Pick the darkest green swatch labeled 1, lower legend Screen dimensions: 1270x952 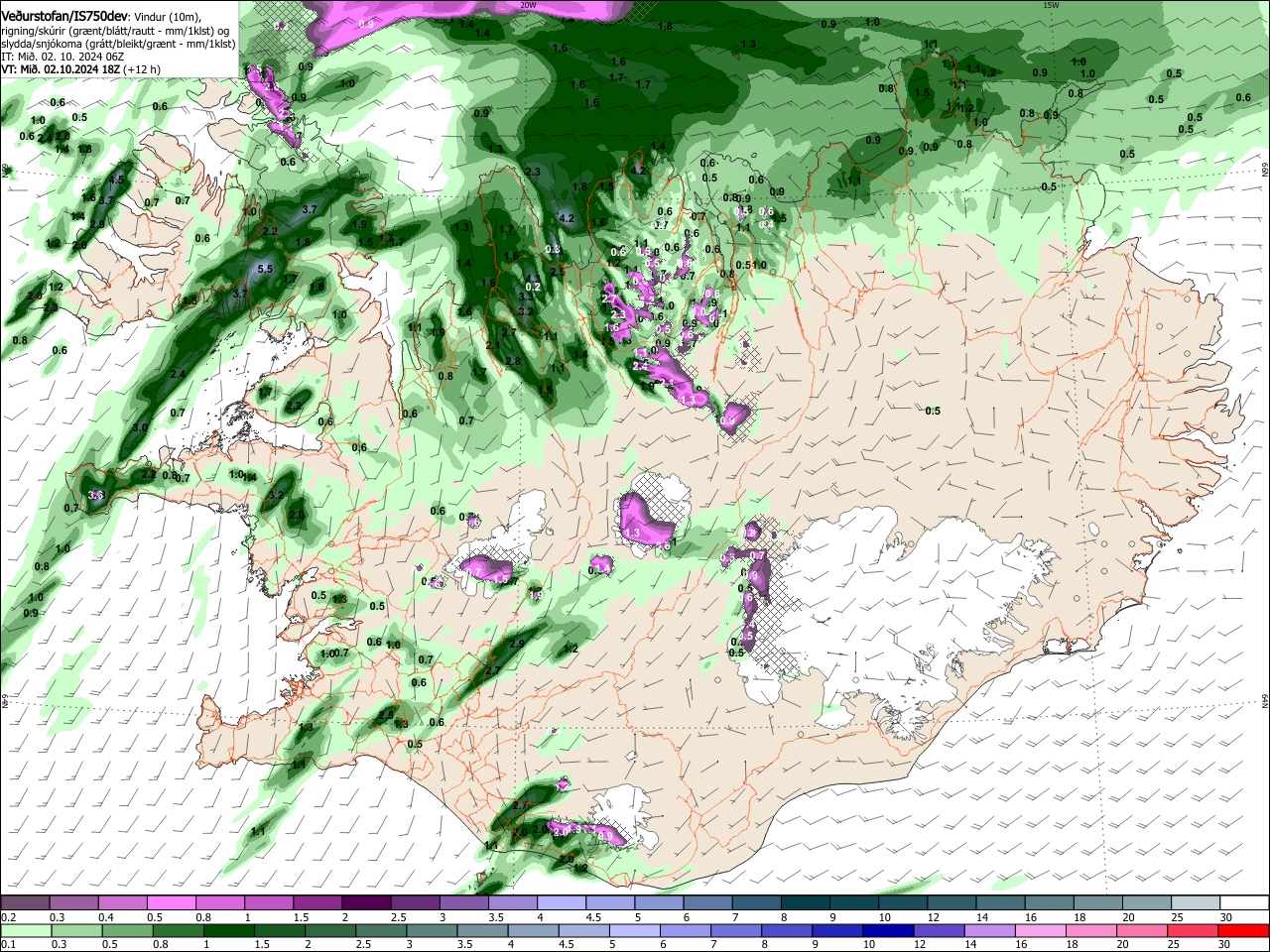pos(228,930)
